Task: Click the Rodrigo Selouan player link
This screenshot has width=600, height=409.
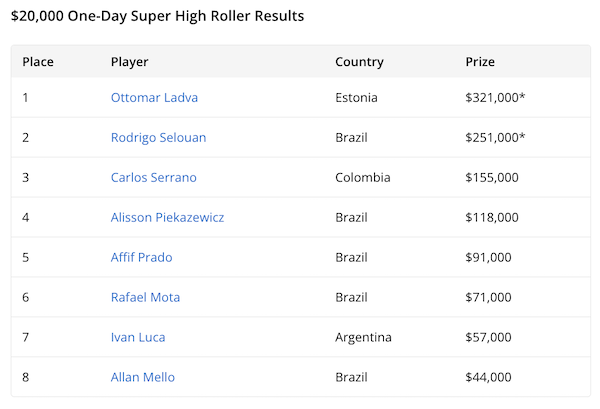Action: click(158, 137)
